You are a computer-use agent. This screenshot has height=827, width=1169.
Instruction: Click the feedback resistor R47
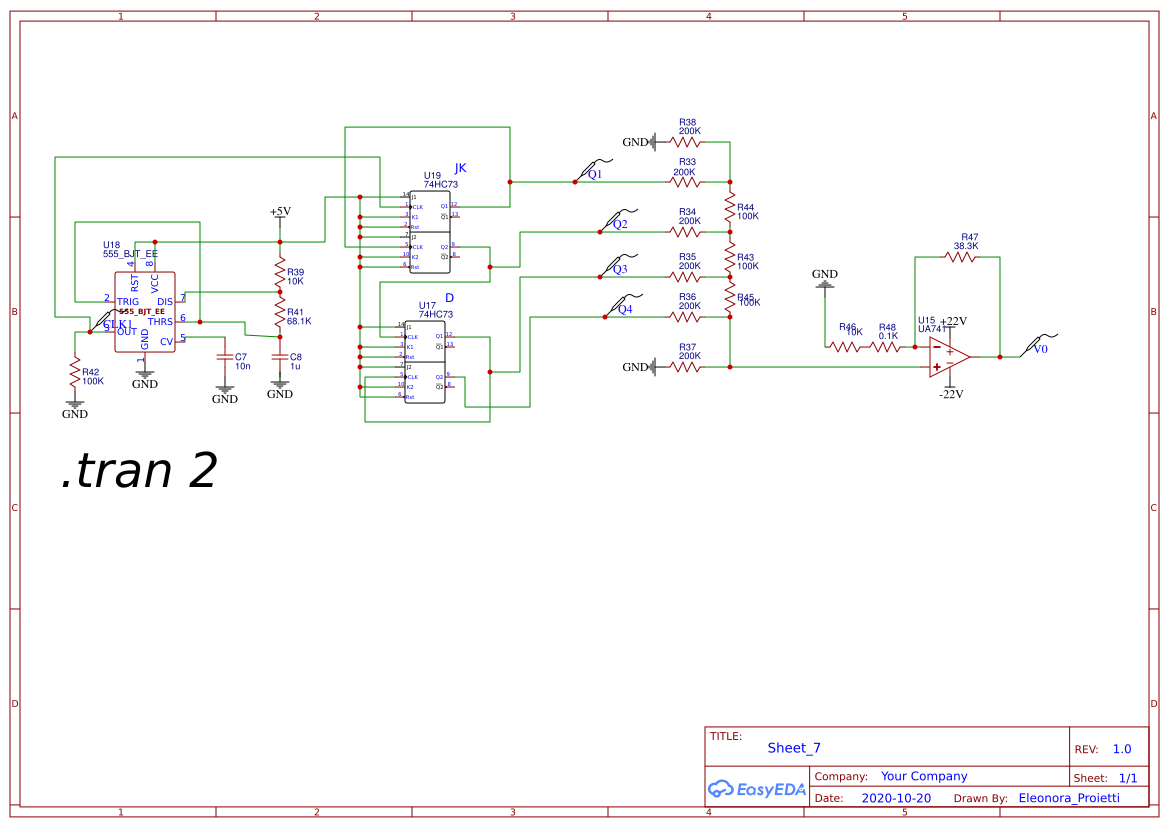(x=960, y=255)
